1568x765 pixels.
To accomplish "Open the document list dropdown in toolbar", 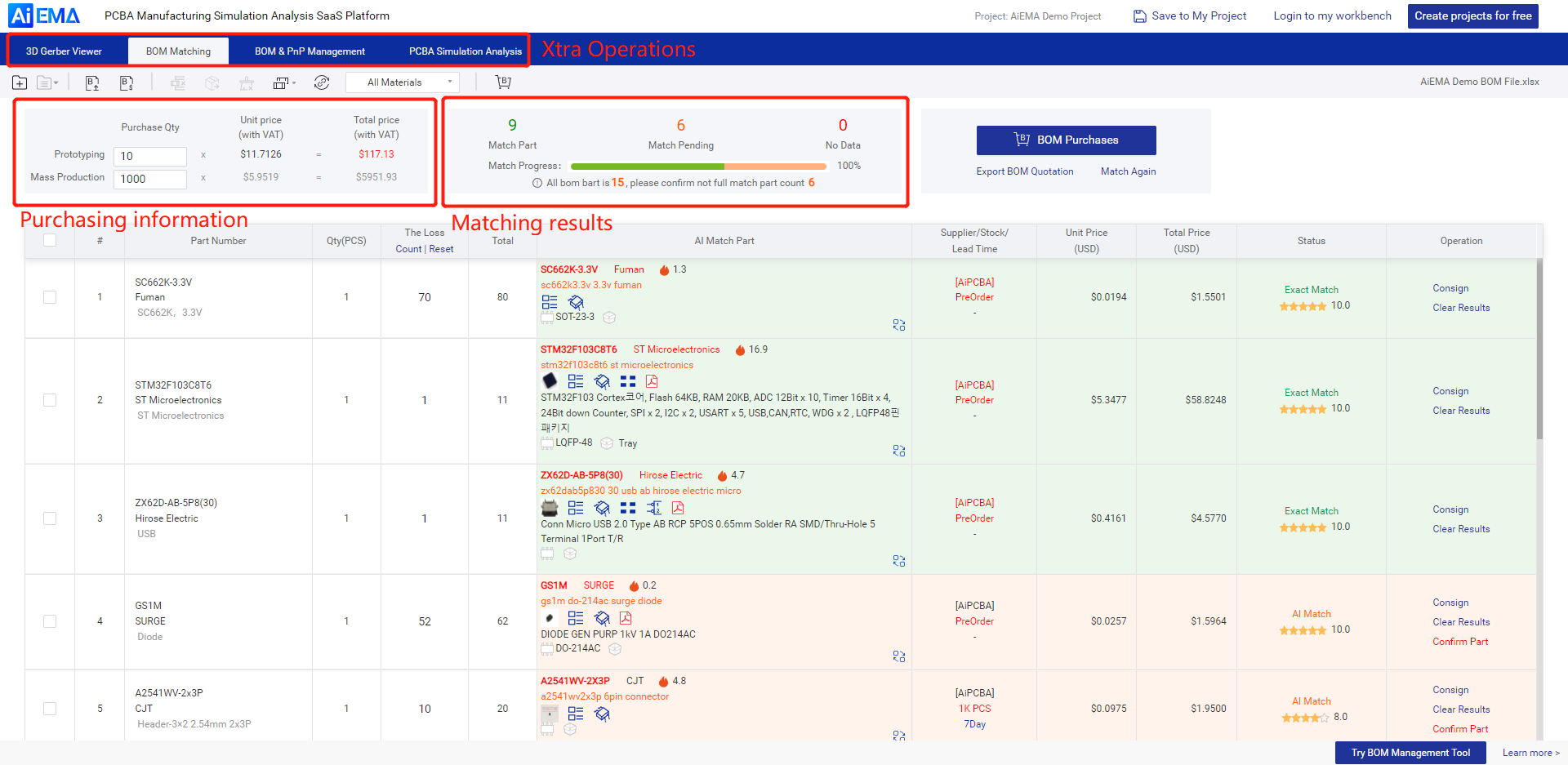I will [x=47, y=82].
